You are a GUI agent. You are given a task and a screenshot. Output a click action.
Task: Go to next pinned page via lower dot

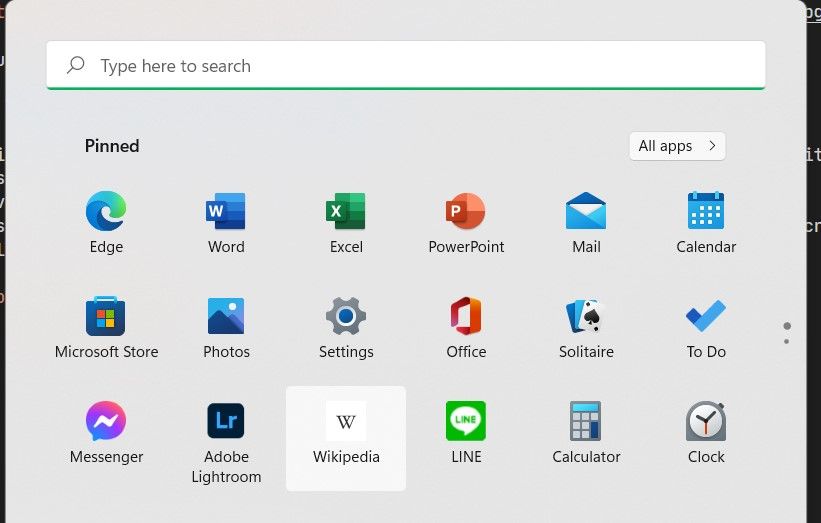point(786,341)
